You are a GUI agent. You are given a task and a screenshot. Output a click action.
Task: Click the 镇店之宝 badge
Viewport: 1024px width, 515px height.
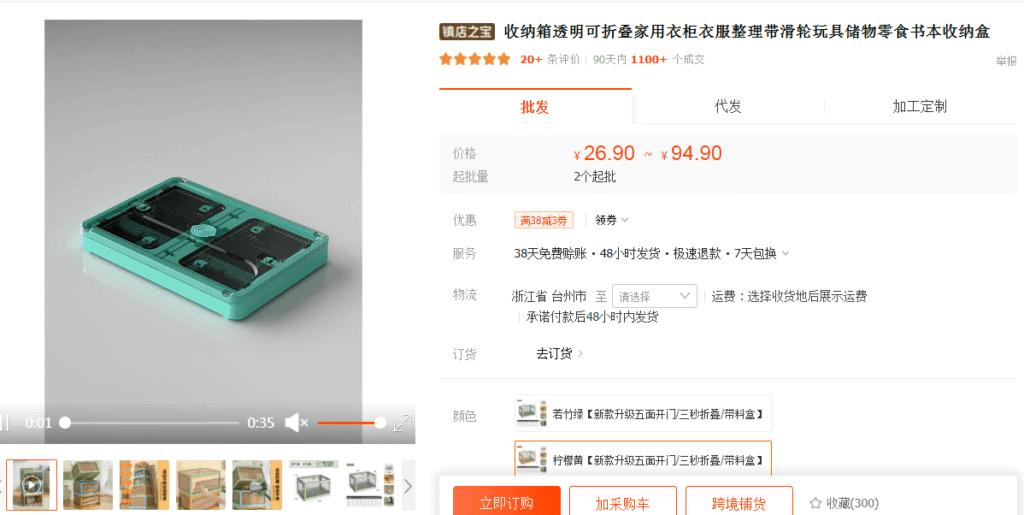(x=467, y=31)
